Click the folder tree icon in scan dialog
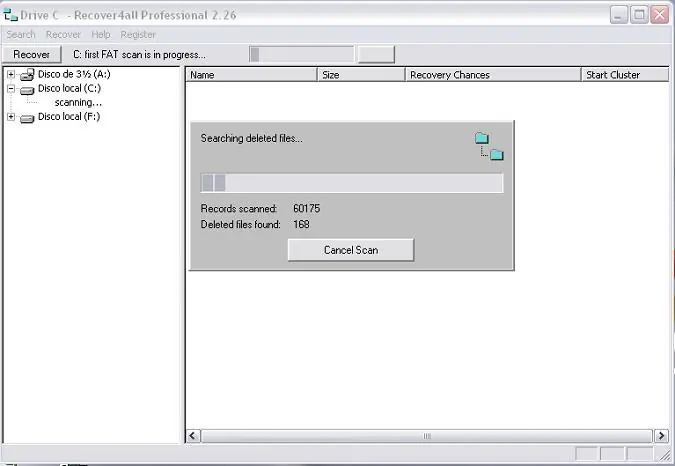This screenshot has width=675, height=466. click(x=489, y=146)
